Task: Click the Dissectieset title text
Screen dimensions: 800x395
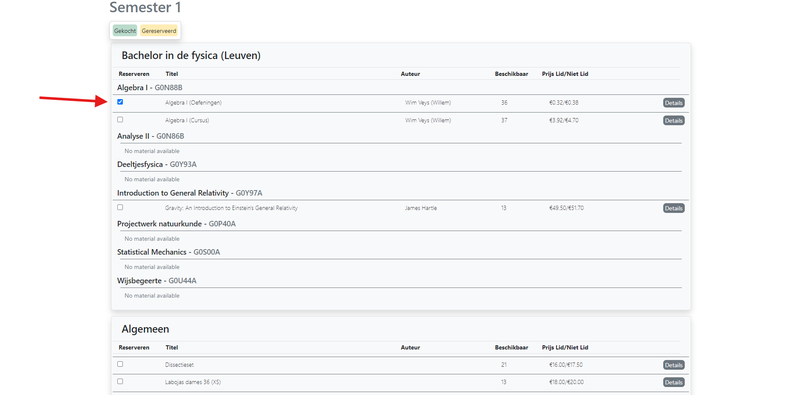Action: (x=179, y=365)
